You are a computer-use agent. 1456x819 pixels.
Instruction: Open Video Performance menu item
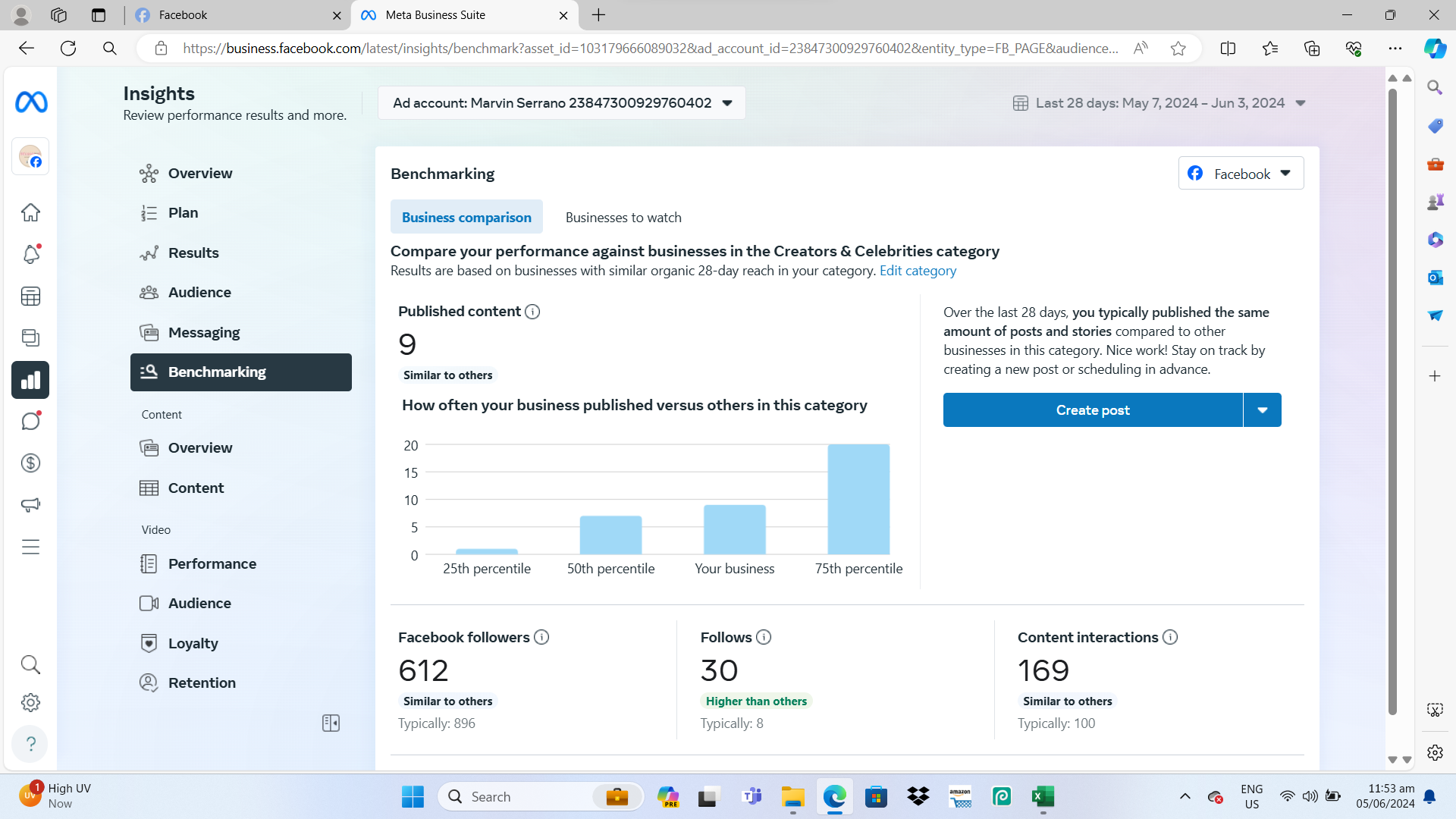point(240,564)
